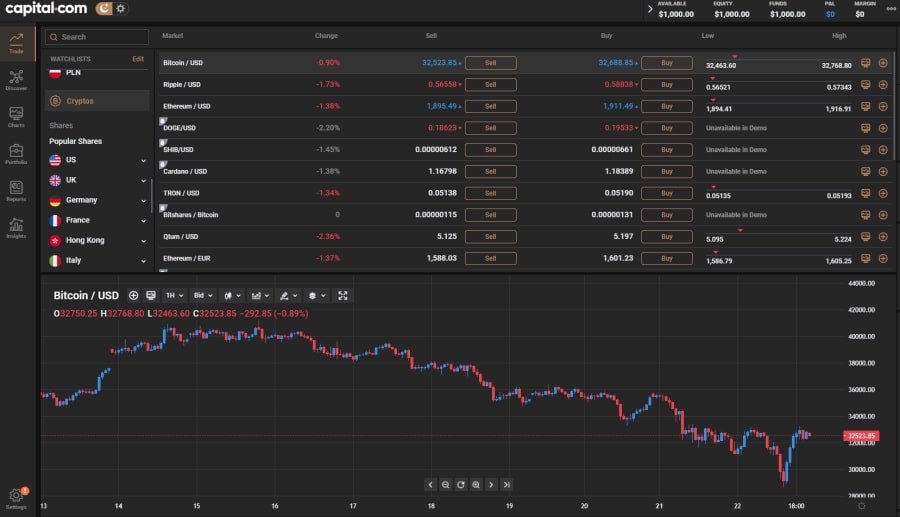Open the Insights panel in sidebar
900x517 pixels.
point(16,227)
